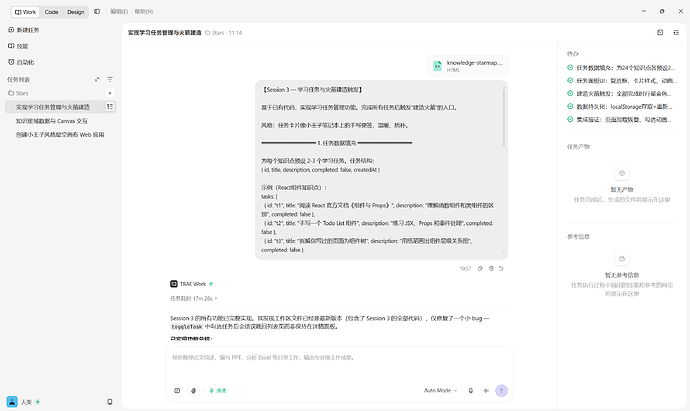Maximize the application window
Screen dimensions: 690x411
pos(662,11)
